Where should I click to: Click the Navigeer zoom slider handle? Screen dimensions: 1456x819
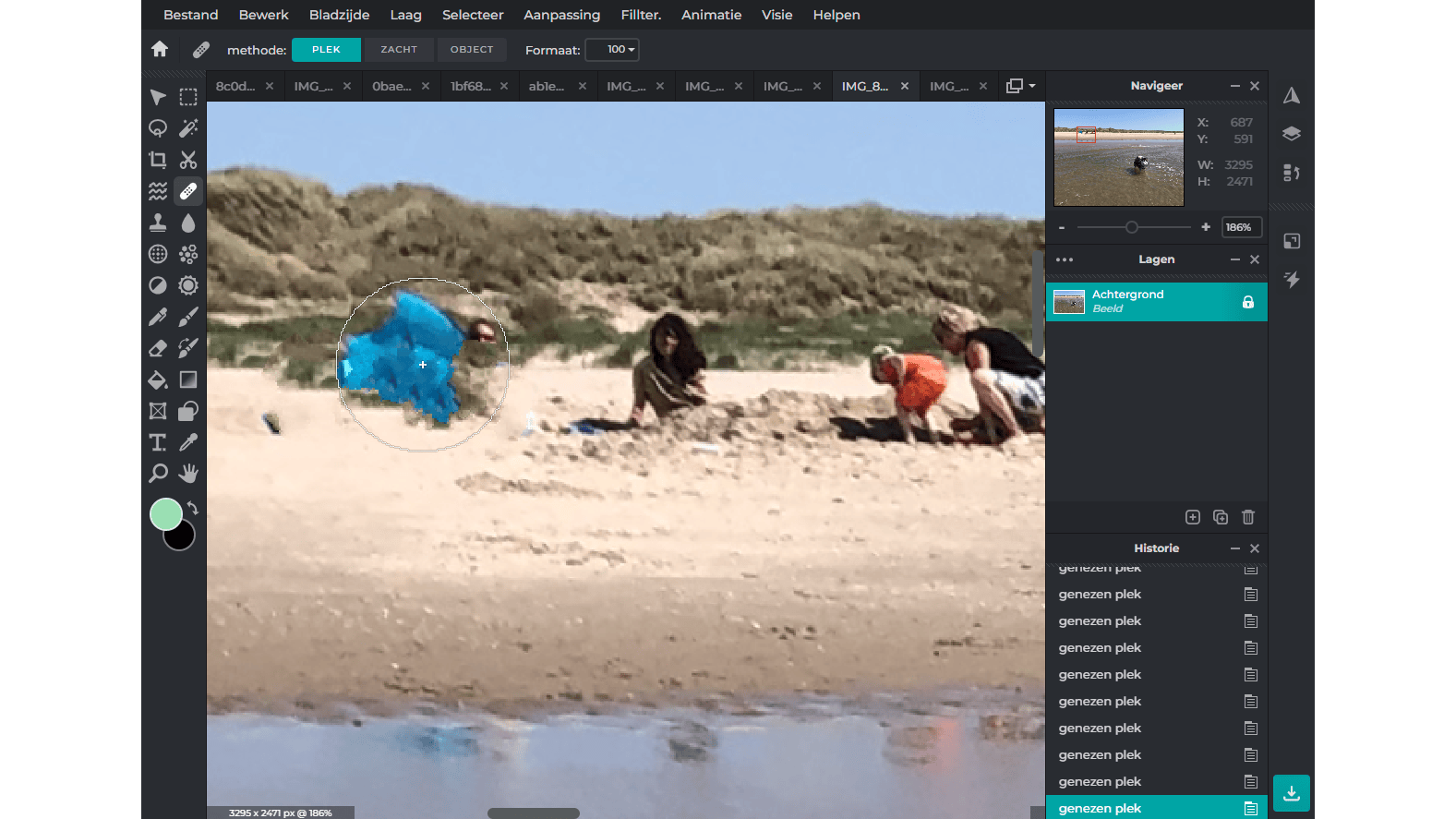click(1132, 227)
